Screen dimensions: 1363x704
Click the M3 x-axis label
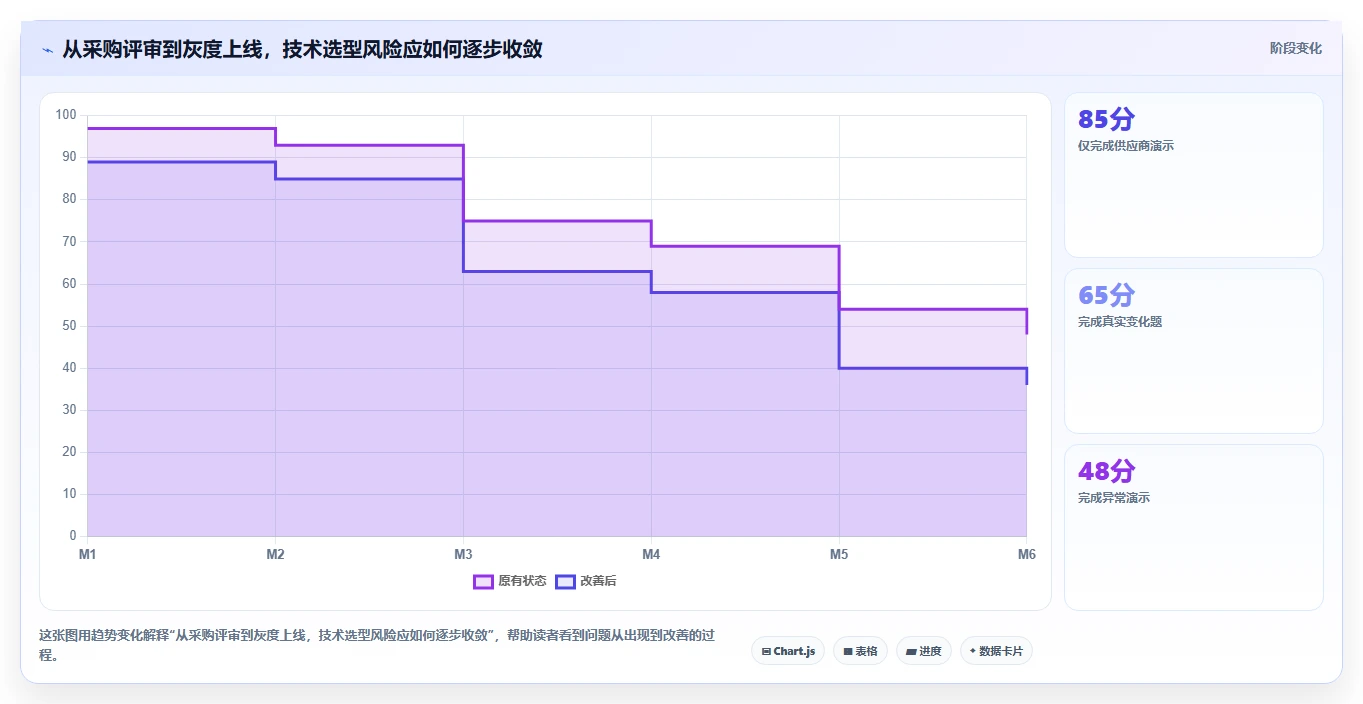[463, 554]
